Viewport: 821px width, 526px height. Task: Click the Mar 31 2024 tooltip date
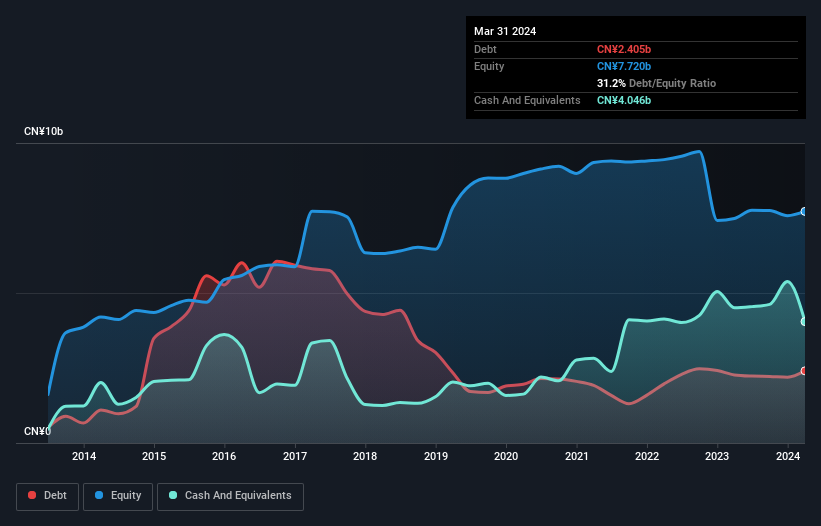click(x=505, y=31)
